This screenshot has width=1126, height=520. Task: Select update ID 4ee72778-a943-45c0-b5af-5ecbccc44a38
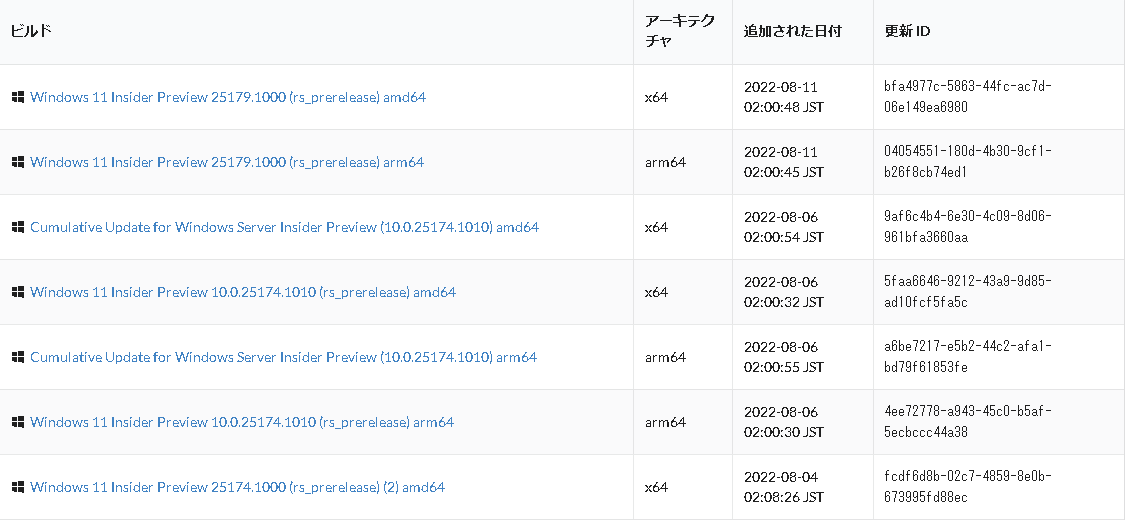pyautogui.click(x=968, y=422)
